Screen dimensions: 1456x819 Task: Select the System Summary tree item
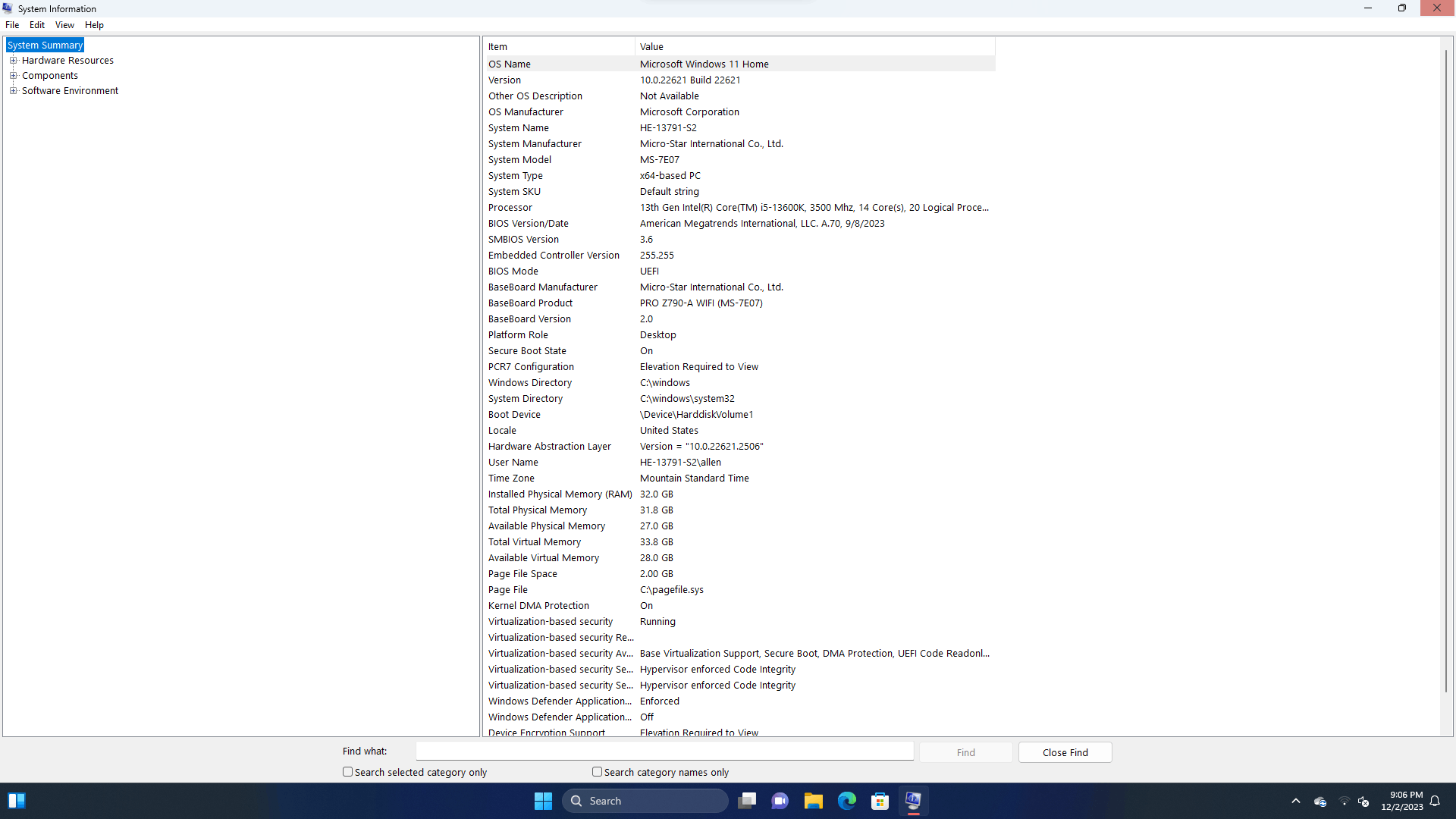coord(45,45)
